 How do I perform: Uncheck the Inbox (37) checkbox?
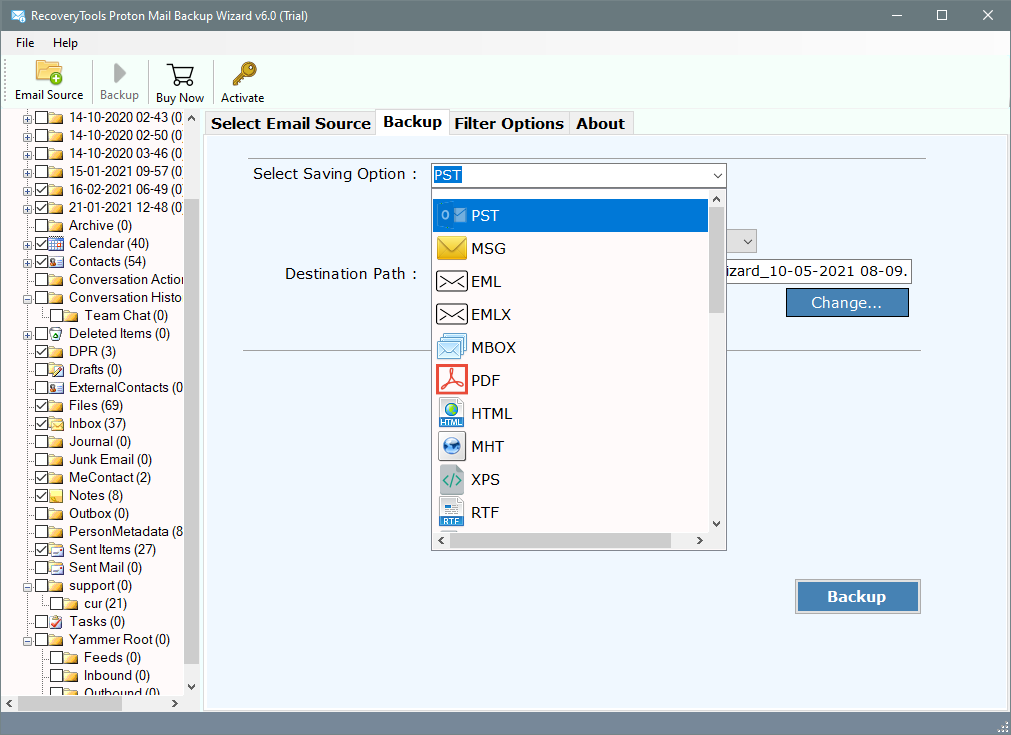(41, 424)
